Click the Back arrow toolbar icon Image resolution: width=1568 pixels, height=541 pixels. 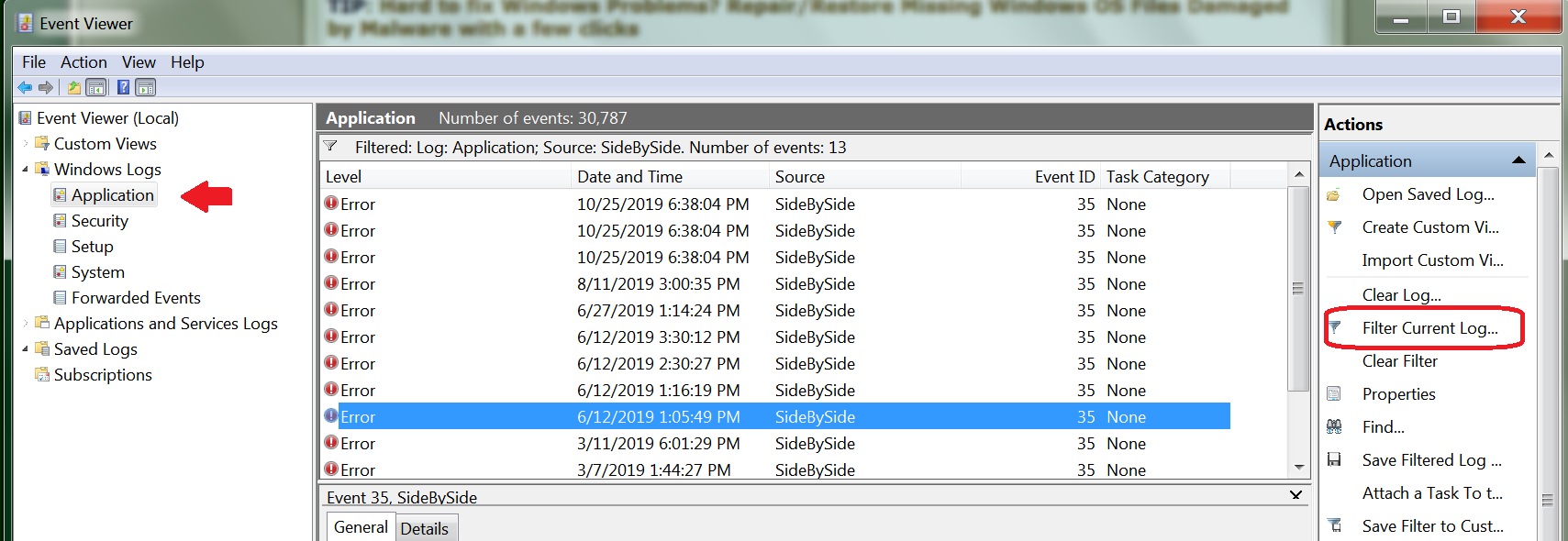click(x=25, y=88)
